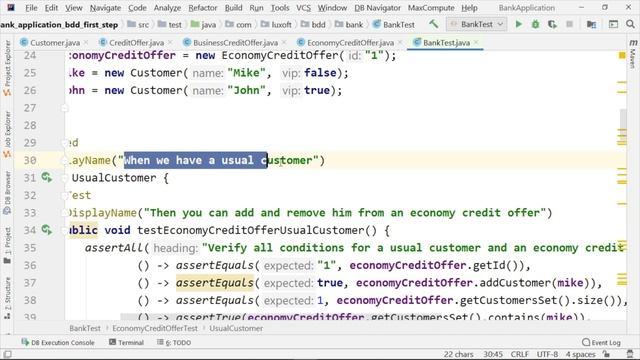Open Job Explorer side panel
This screenshot has width=640, height=360.
7,134
